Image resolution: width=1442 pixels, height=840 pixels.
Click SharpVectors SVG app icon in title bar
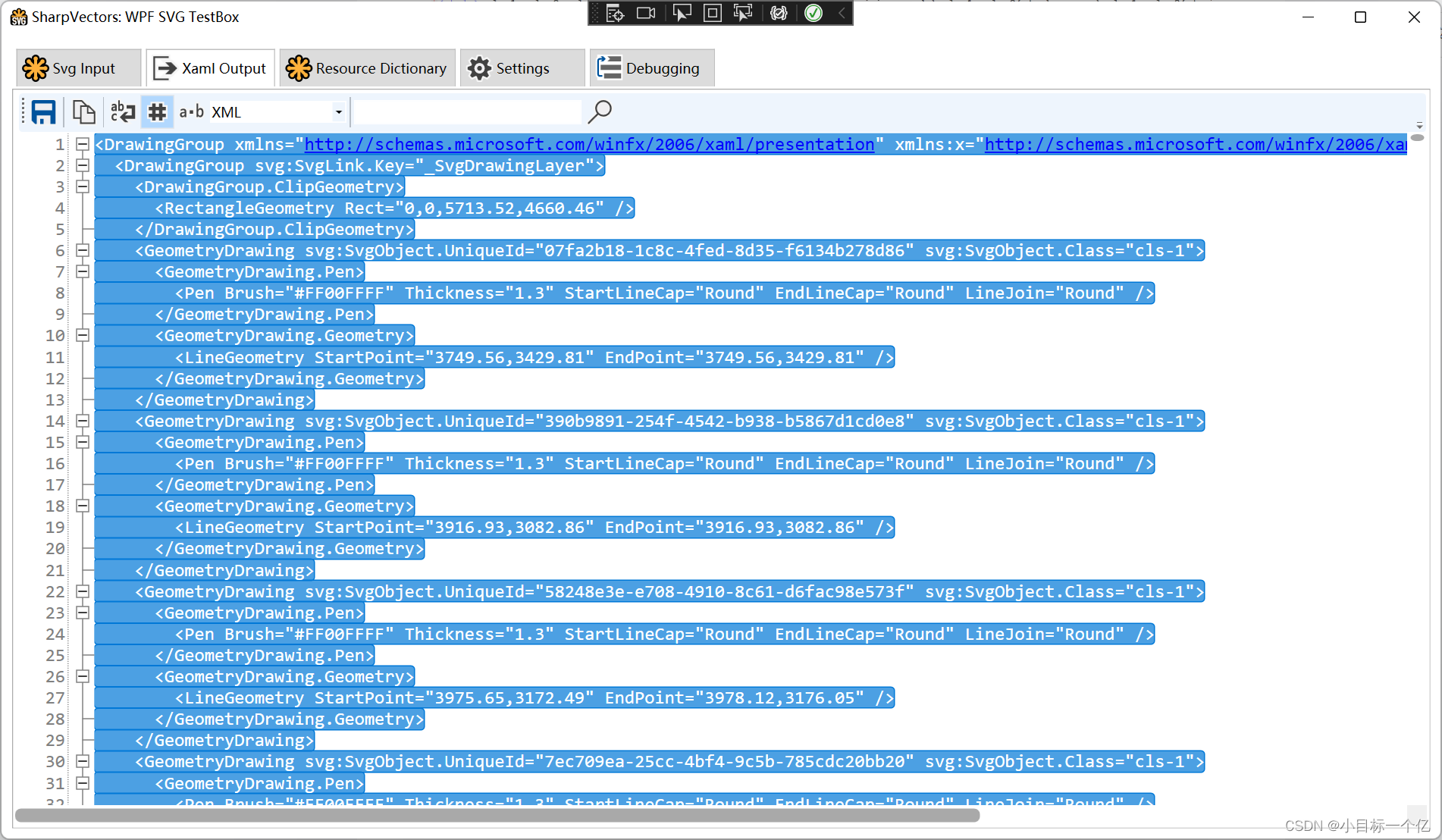pos(19,17)
